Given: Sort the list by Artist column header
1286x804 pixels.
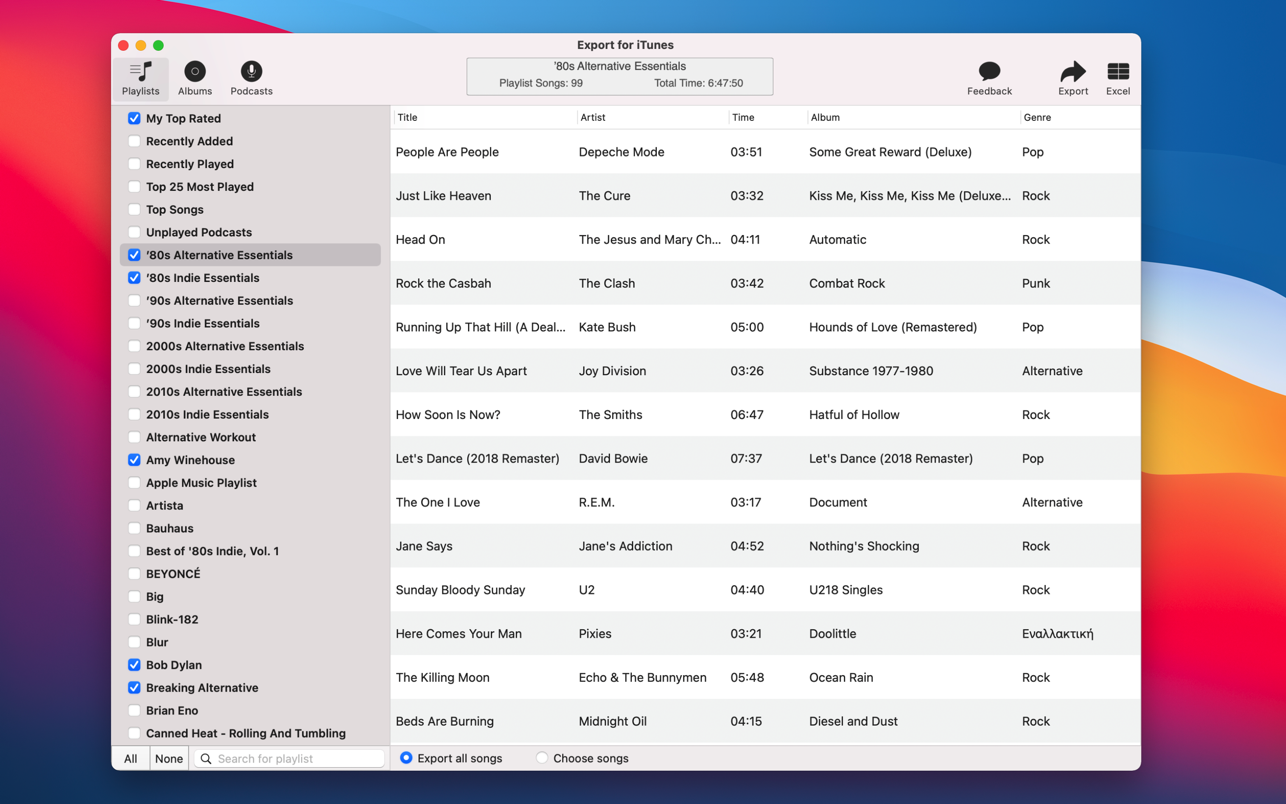Looking at the screenshot, I should tap(593, 117).
